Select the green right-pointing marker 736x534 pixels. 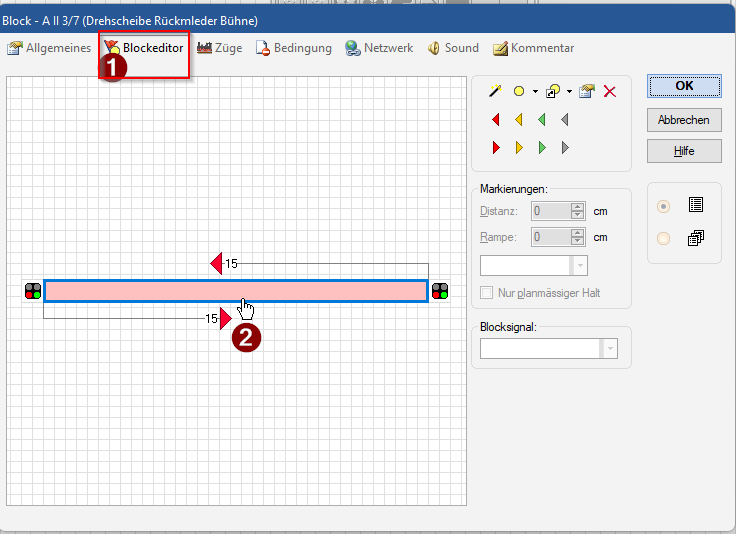coord(542,148)
